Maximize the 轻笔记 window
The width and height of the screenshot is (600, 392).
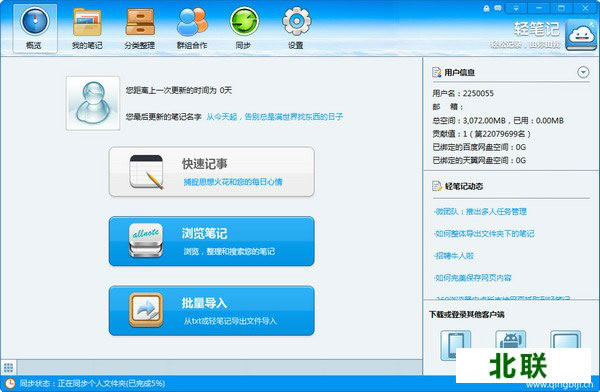point(561,8)
